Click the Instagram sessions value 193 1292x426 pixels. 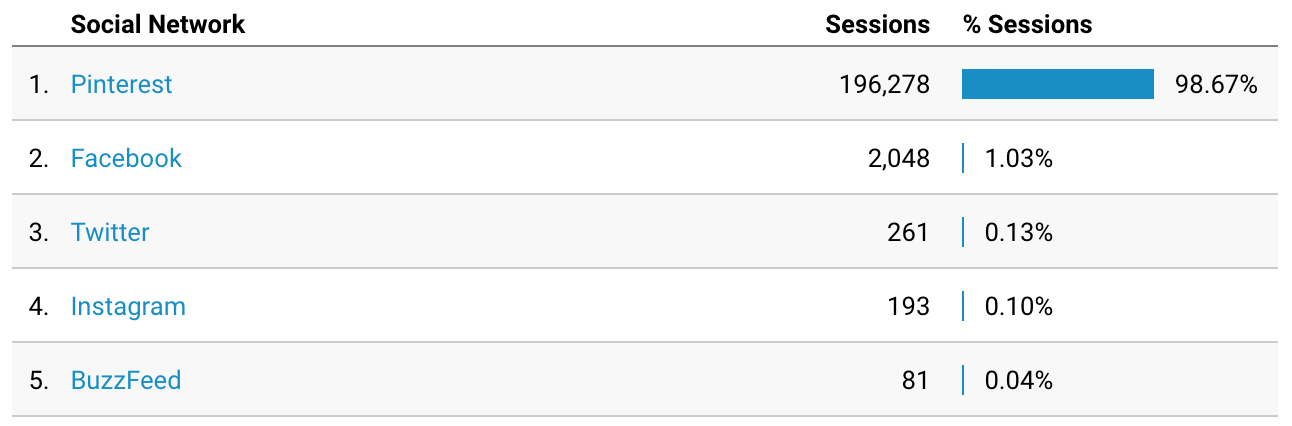(909, 307)
